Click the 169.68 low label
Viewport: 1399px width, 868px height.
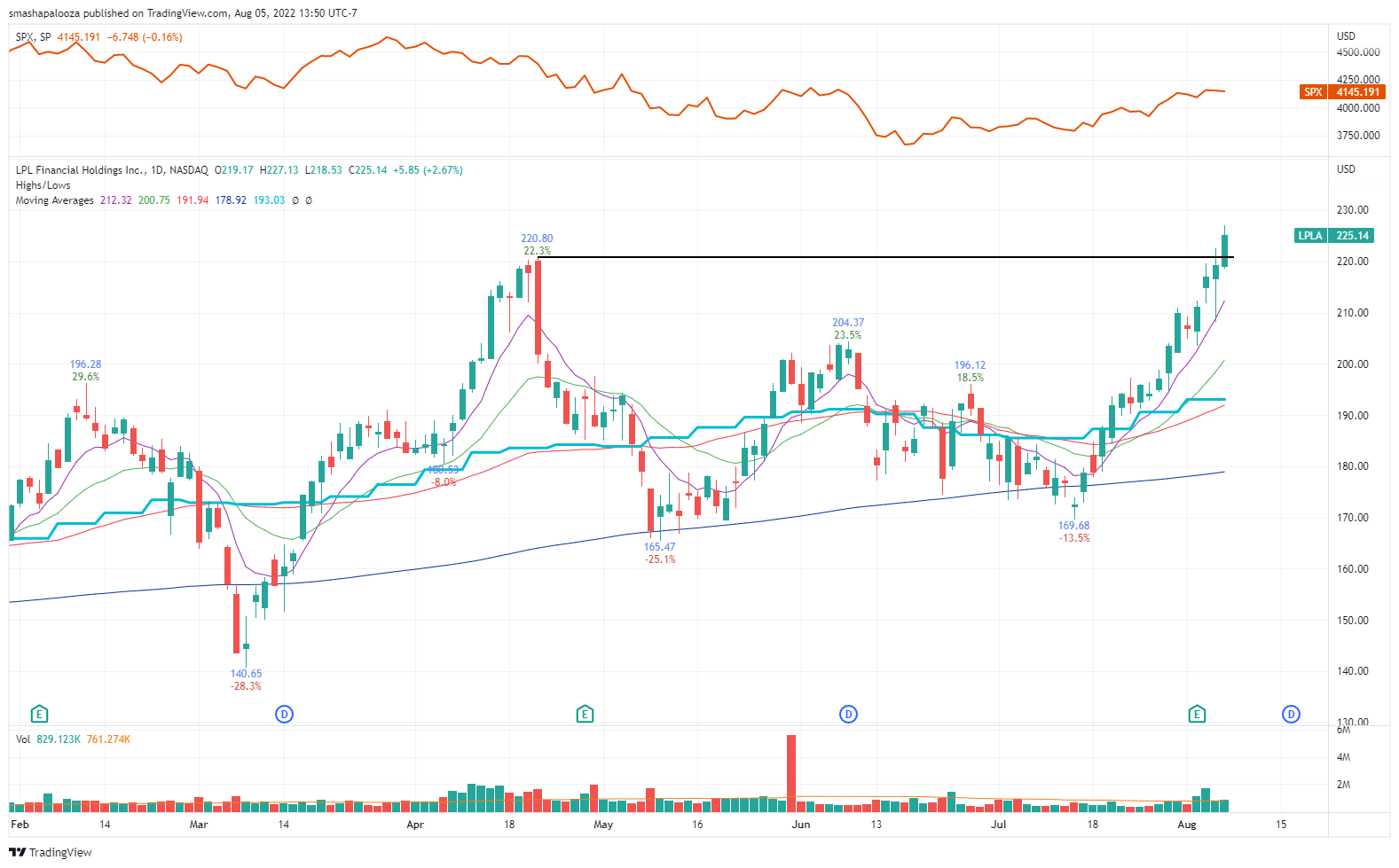coord(1073,526)
